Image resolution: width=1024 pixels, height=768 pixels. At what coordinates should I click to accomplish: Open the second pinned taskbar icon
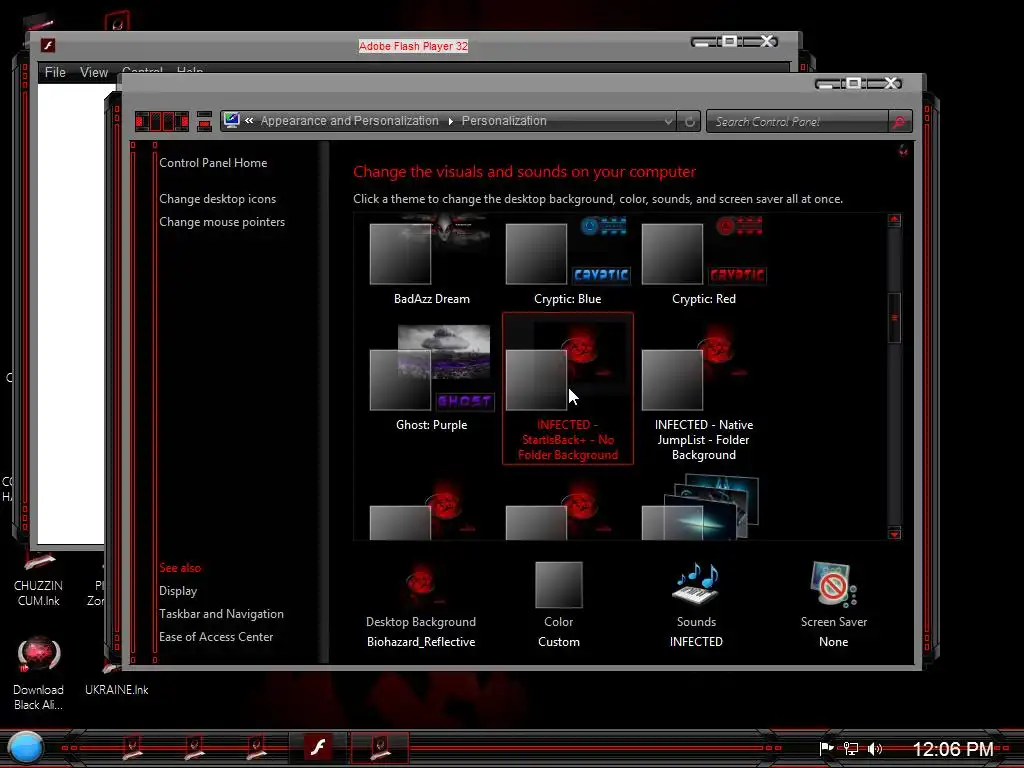193,748
